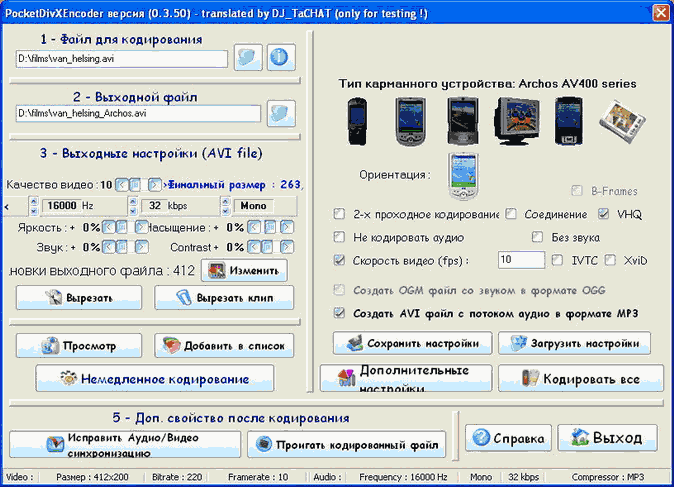
Task: Click the up arrow beside Mono
Action: point(225,201)
